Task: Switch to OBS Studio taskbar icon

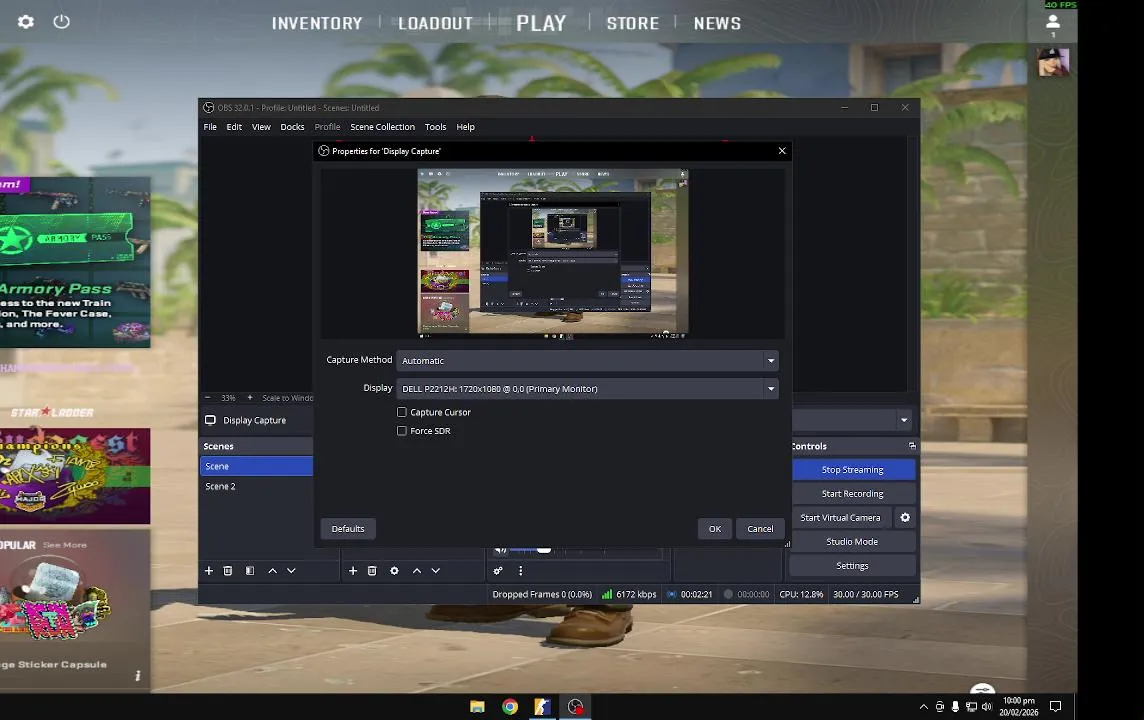Action: 576,706
